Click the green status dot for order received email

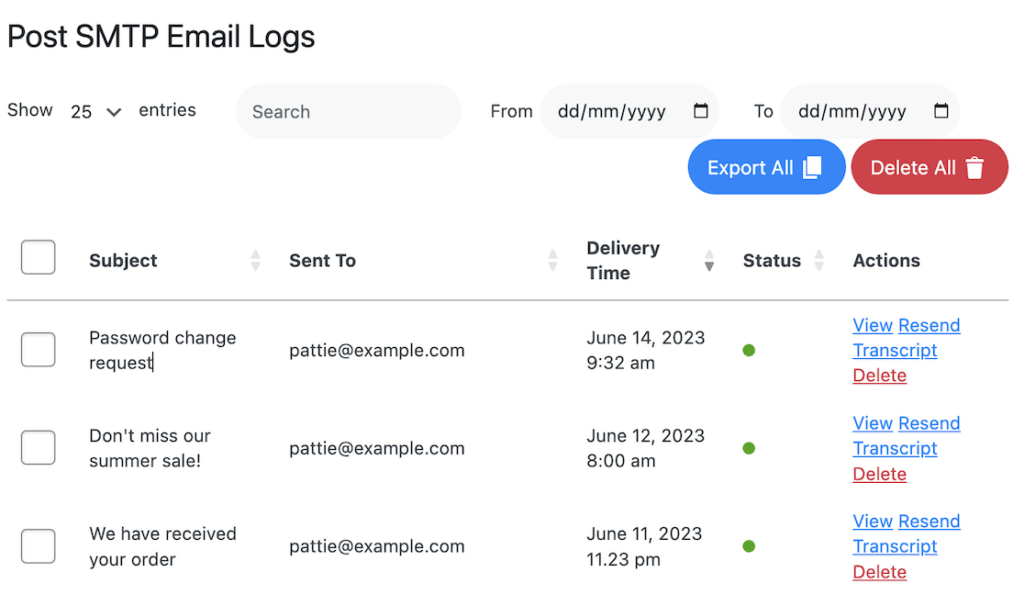(x=749, y=546)
